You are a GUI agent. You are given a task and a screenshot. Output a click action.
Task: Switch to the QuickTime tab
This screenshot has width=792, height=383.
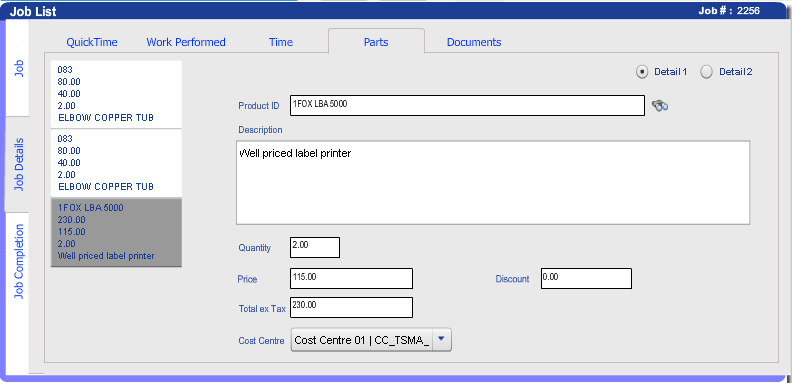pyautogui.click(x=92, y=42)
